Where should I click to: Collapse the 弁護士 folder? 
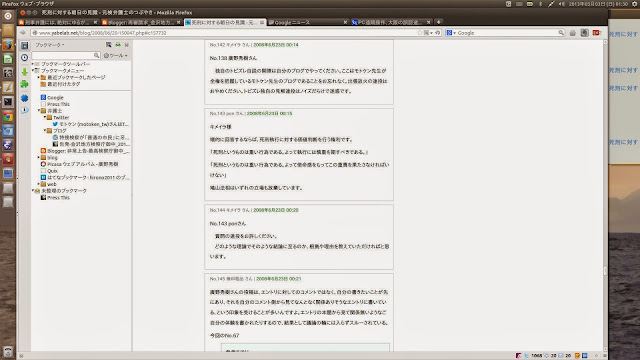pos(39,111)
